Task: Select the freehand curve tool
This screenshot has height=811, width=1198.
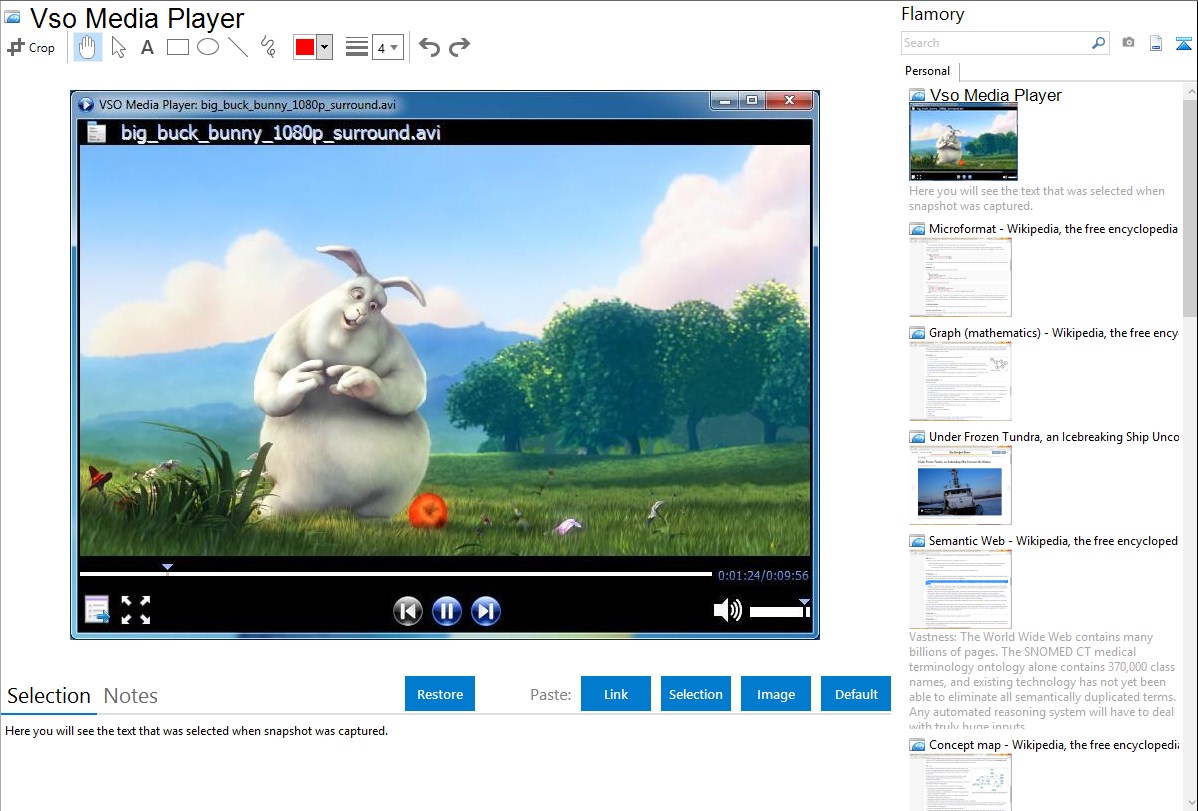Action: (268, 47)
